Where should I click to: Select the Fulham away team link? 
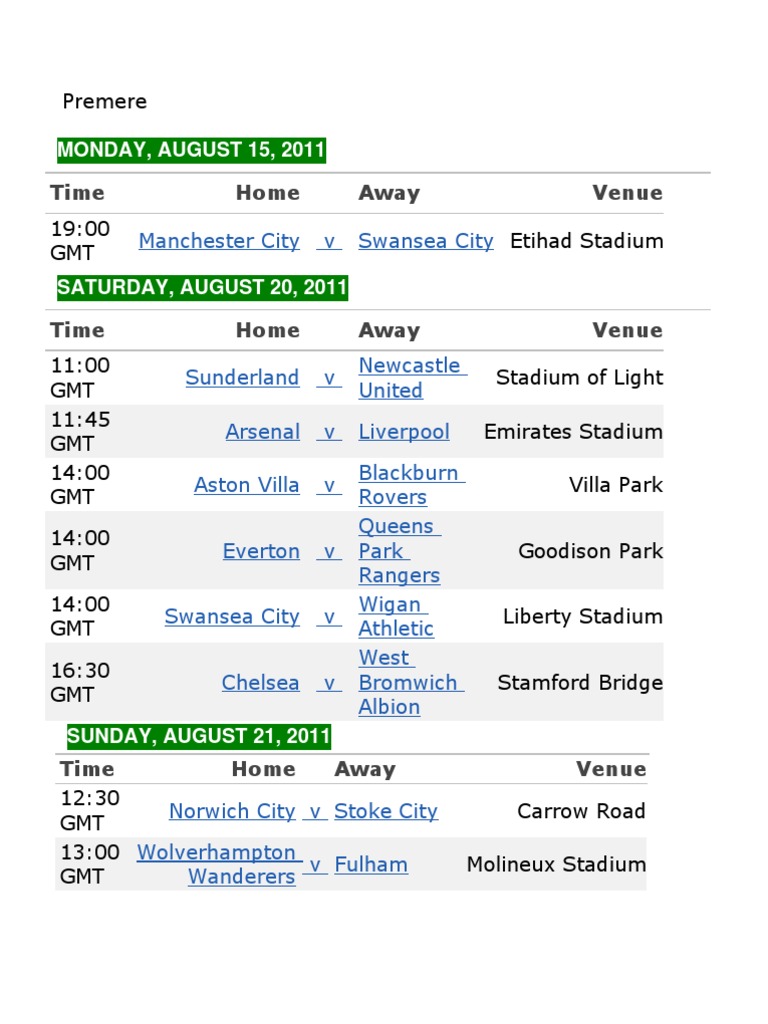[371, 865]
